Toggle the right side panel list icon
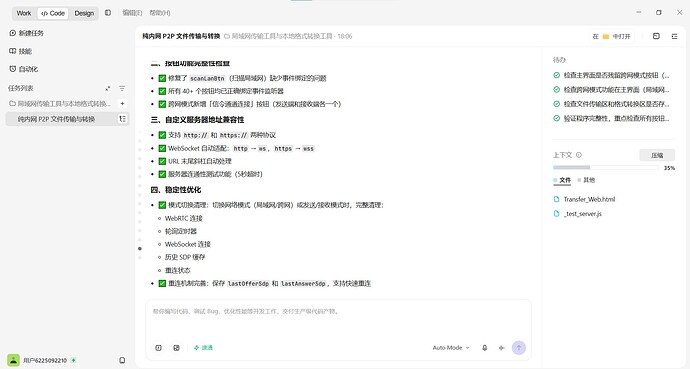The width and height of the screenshot is (690, 369). [x=674, y=36]
